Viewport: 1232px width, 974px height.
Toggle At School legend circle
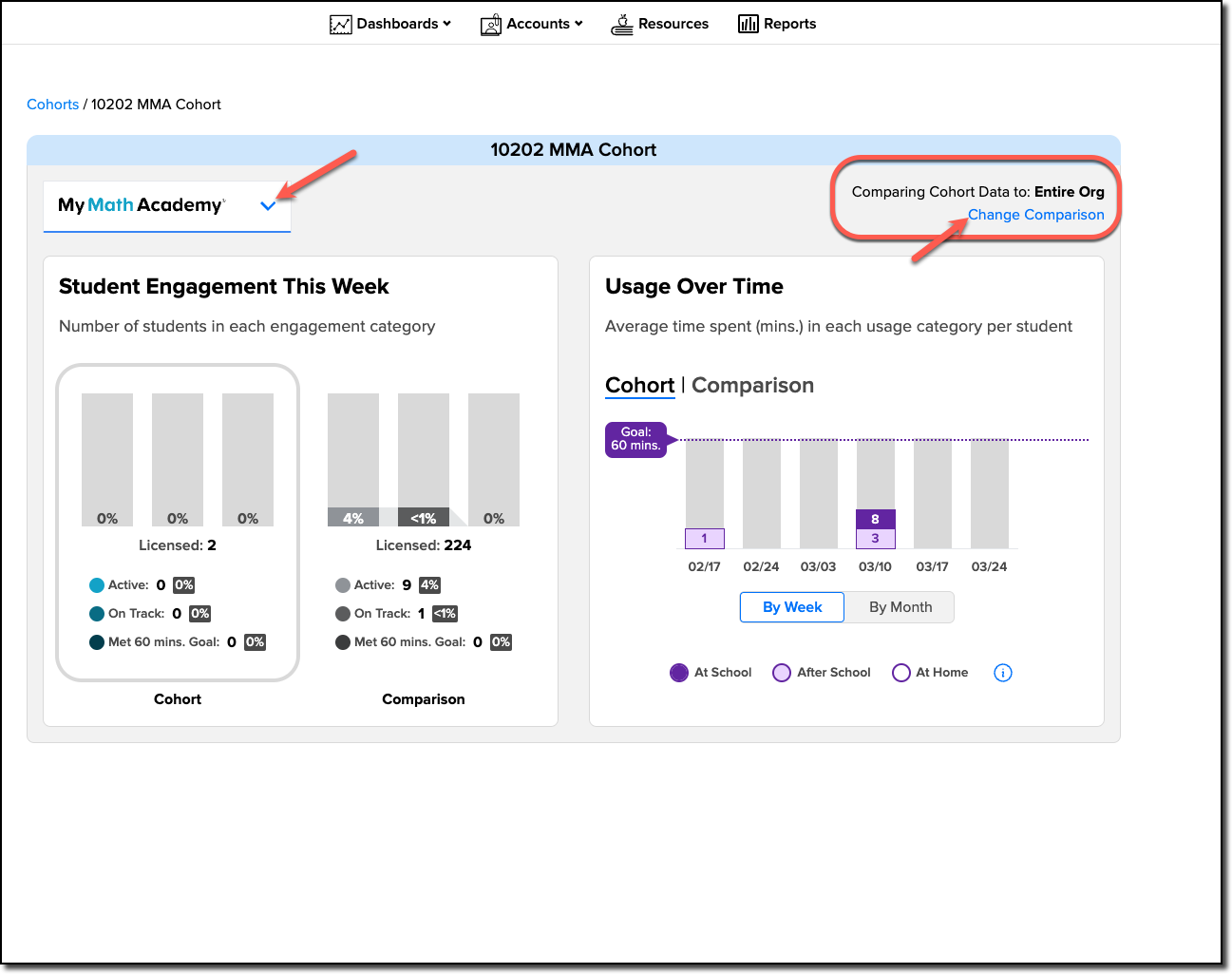coord(679,673)
